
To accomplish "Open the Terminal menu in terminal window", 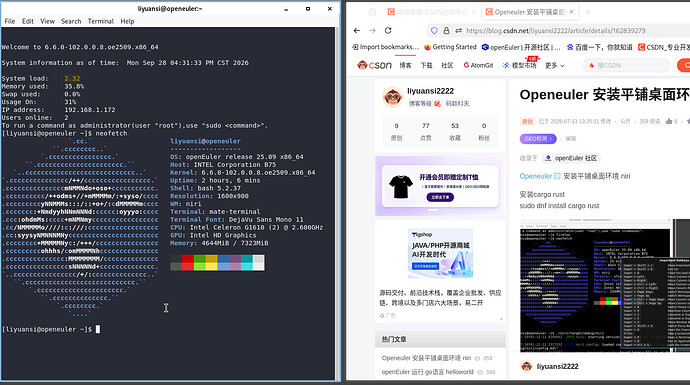I will [x=101, y=21].
